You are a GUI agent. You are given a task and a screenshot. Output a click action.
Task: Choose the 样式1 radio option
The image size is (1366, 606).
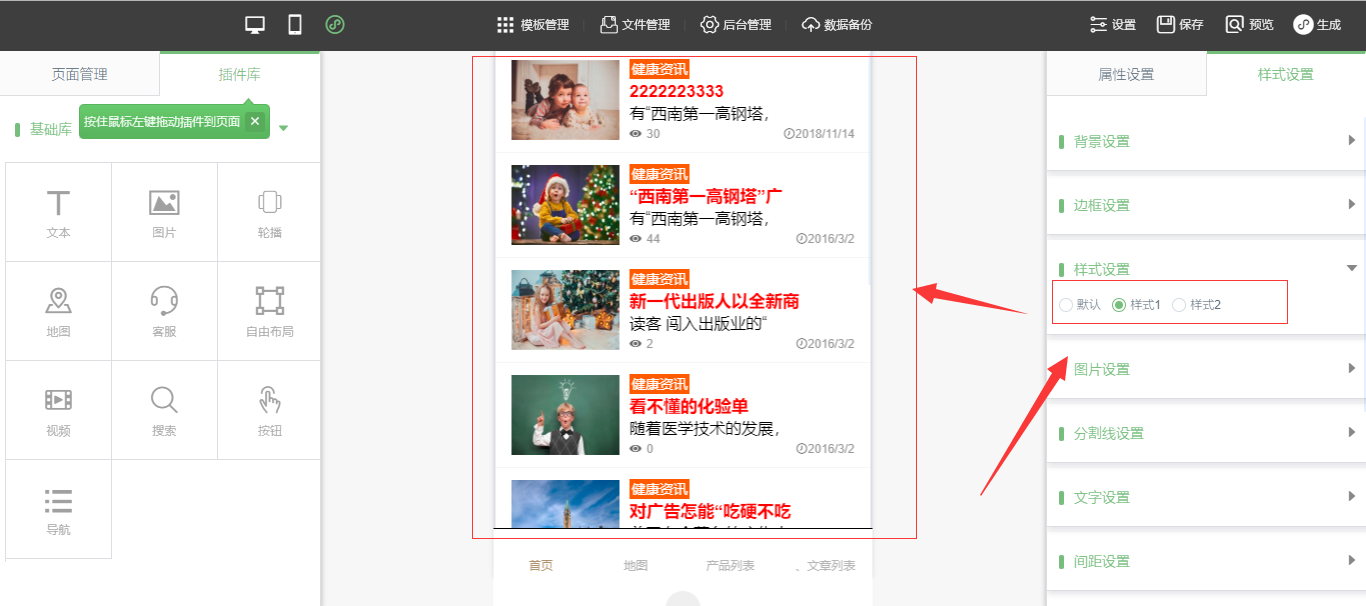pos(1119,305)
